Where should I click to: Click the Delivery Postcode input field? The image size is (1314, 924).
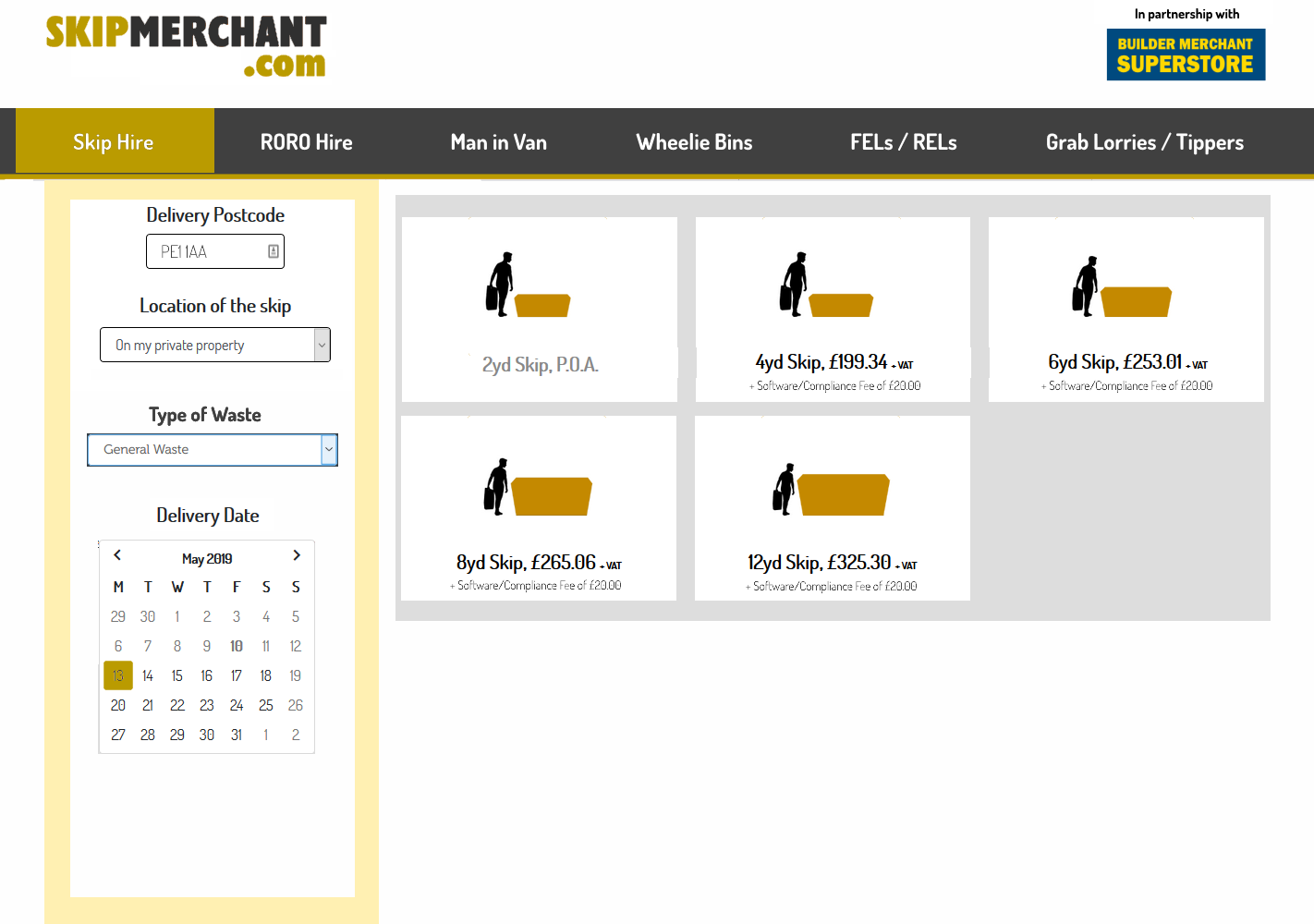(x=214, y=251)
